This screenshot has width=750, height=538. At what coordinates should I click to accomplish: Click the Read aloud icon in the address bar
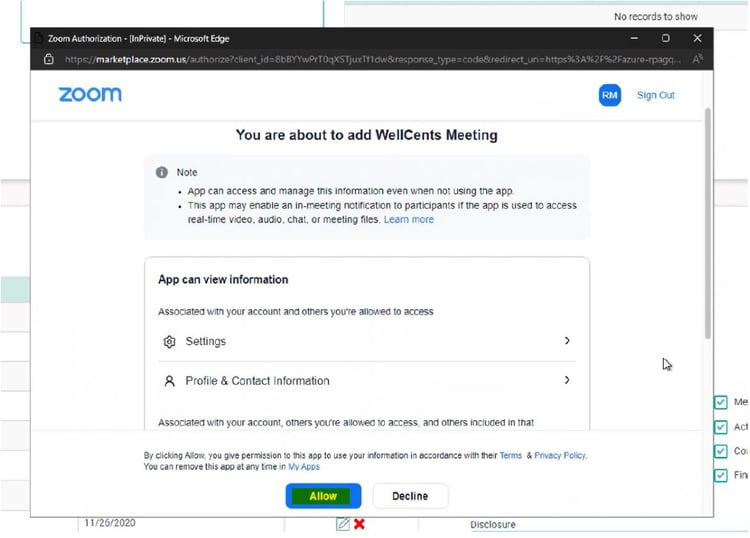click(697, 59)
